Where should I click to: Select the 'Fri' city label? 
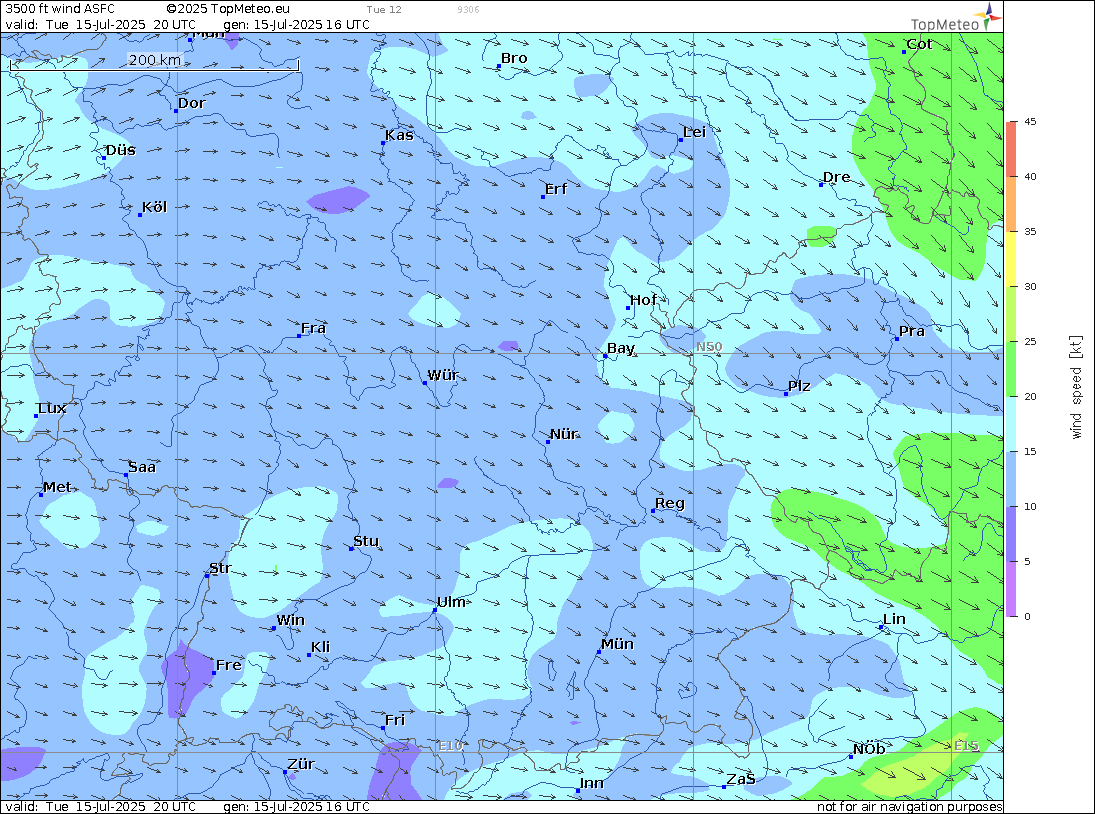(395, 720)
